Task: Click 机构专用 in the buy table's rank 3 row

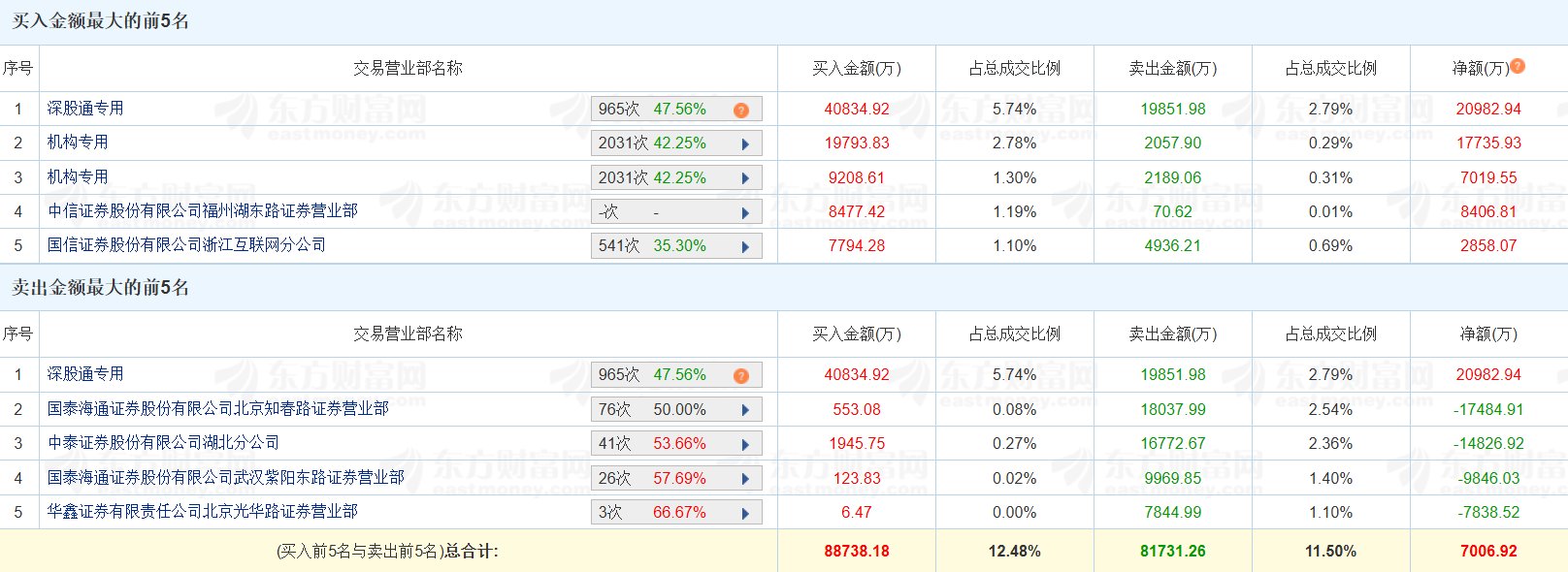Action: point(78,177)
